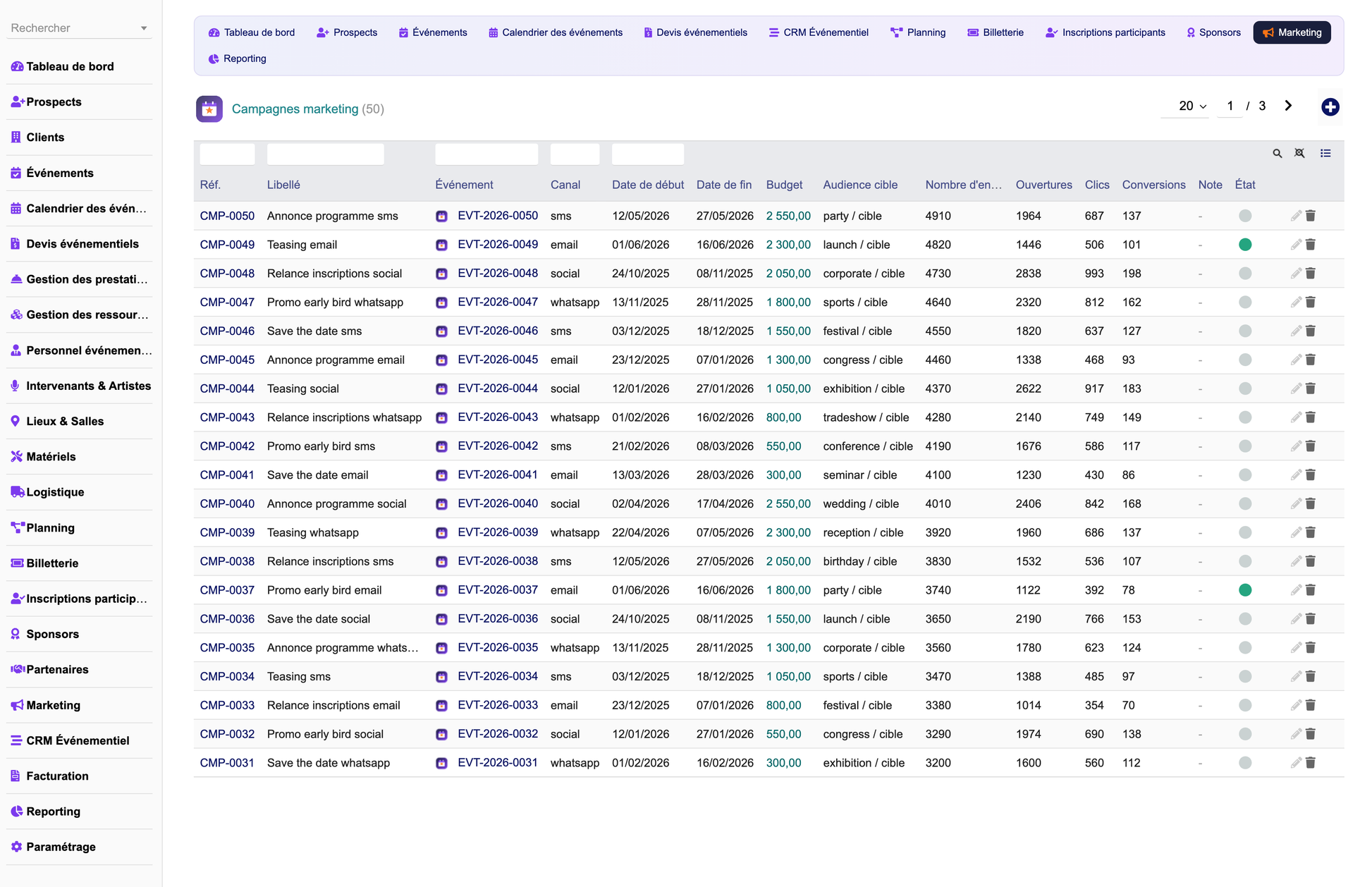Open campaign link CMP-0033

point(227,705)
